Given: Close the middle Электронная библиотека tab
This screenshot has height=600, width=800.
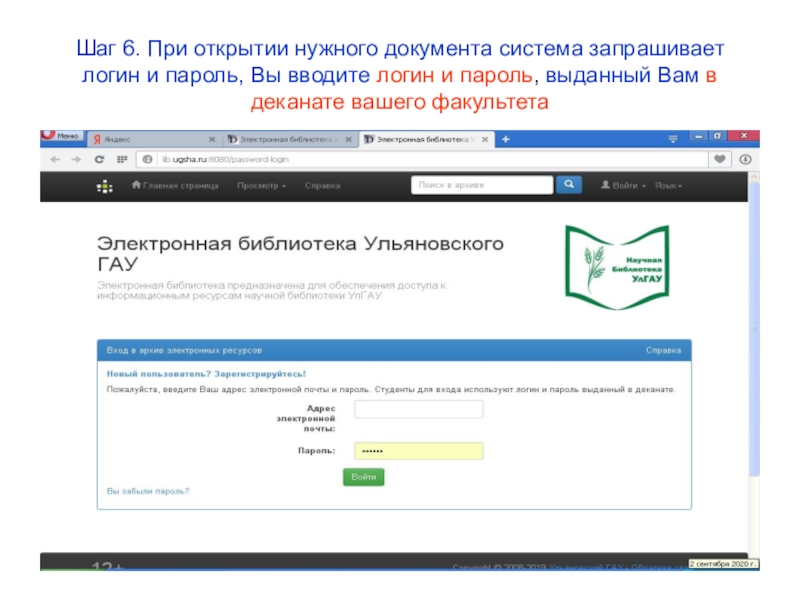Looking at the screenshot, I should pos(348,139).
